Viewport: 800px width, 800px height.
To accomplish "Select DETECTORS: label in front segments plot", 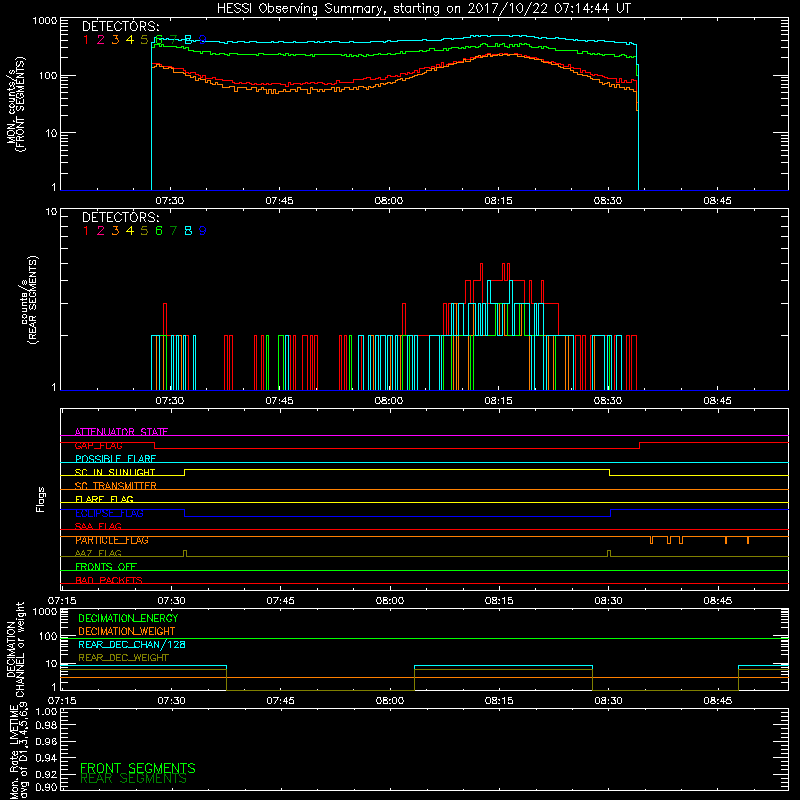I will 121,27.
